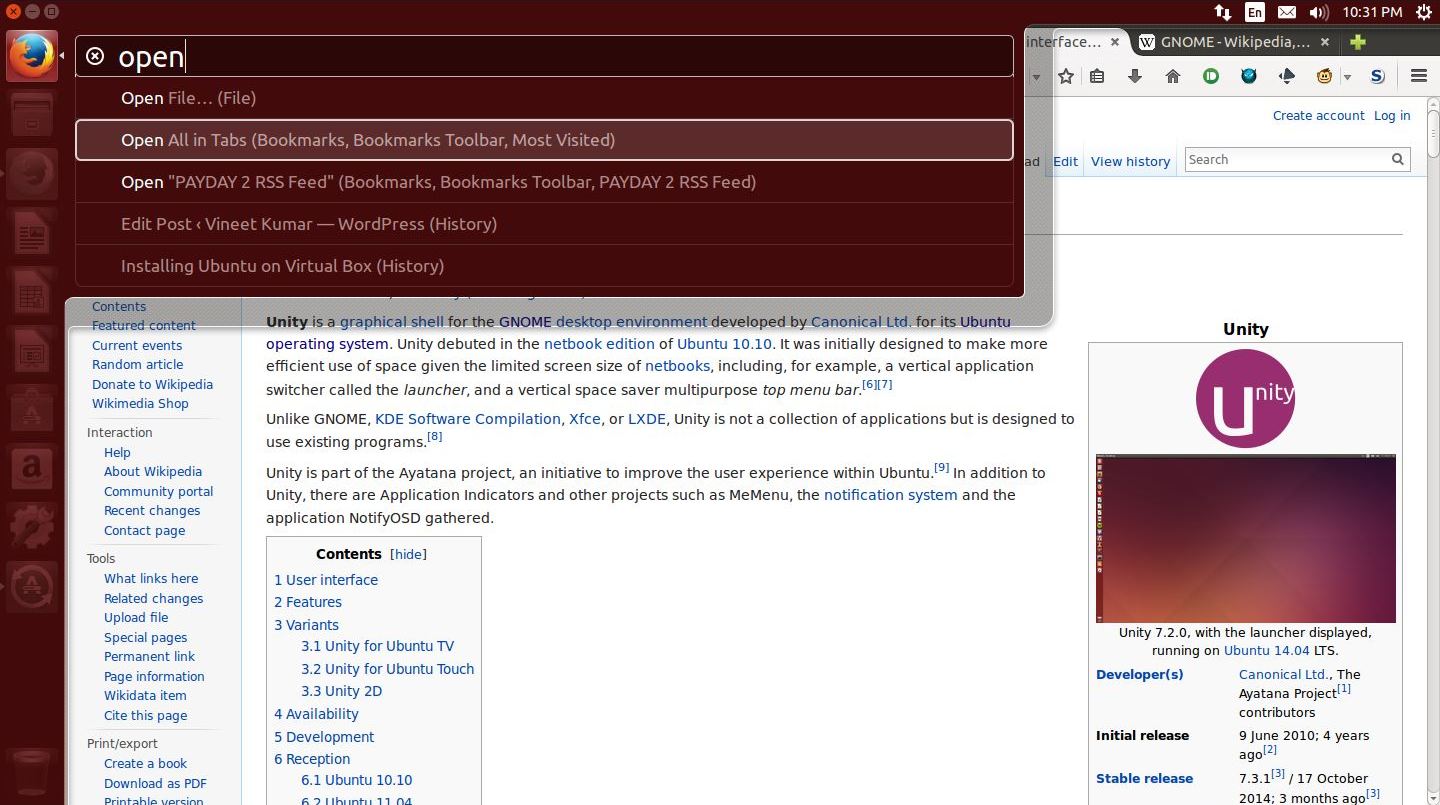Bookmark this page with the star icon
The height and width of the screenshot is (805, 1440).
[x=1066, y=76]
